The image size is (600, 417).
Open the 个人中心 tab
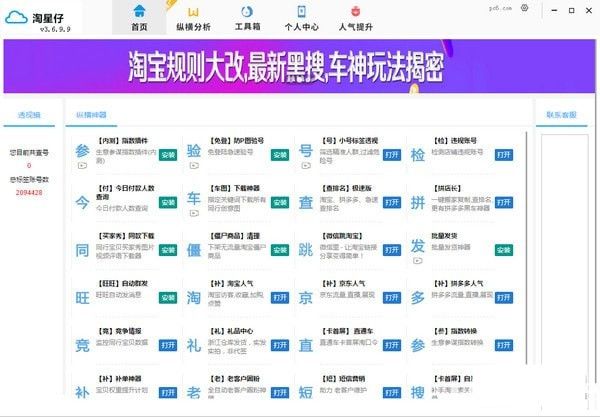[302, 18]
